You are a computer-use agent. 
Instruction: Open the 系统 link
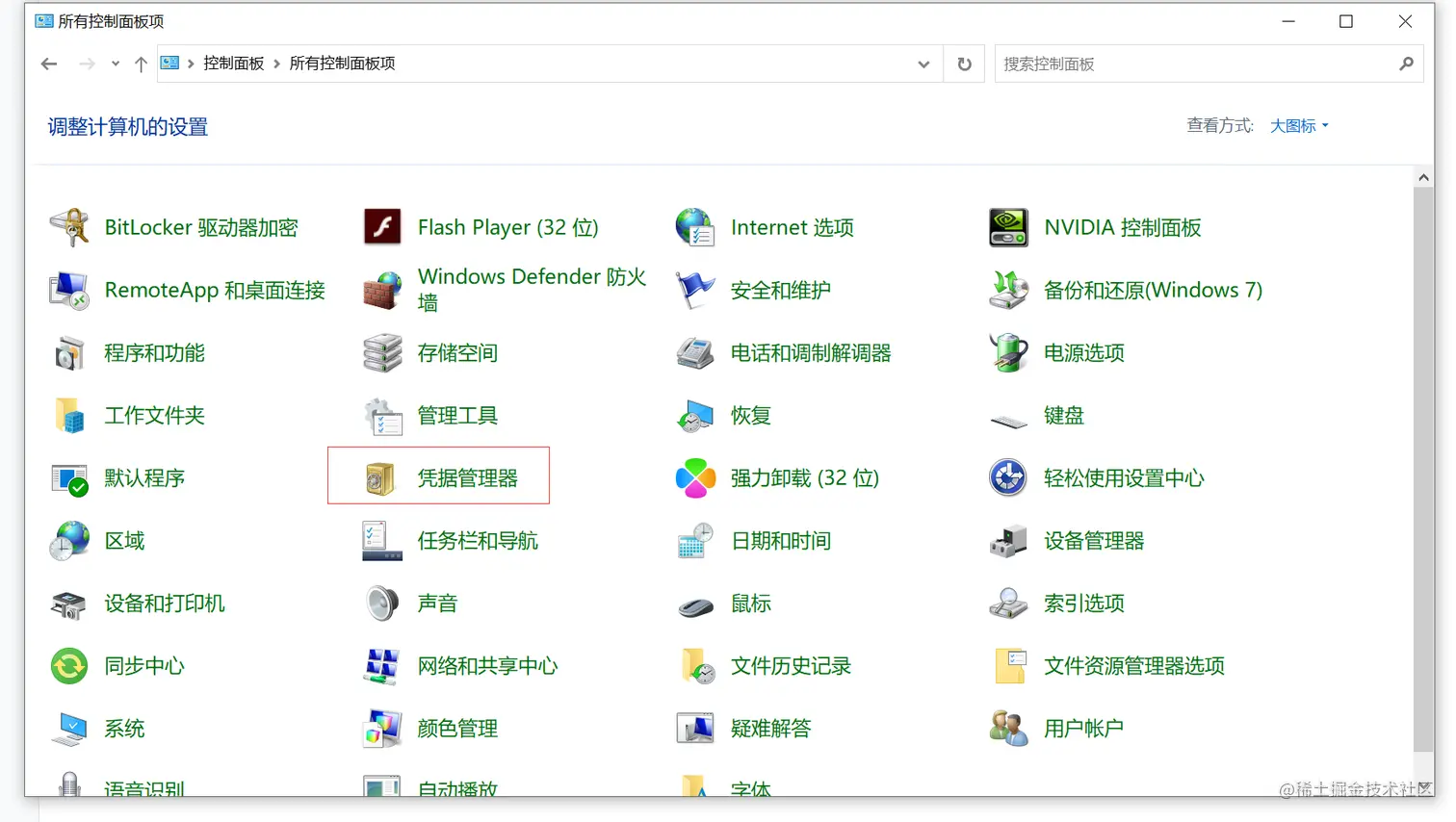(x=124, y=729)
